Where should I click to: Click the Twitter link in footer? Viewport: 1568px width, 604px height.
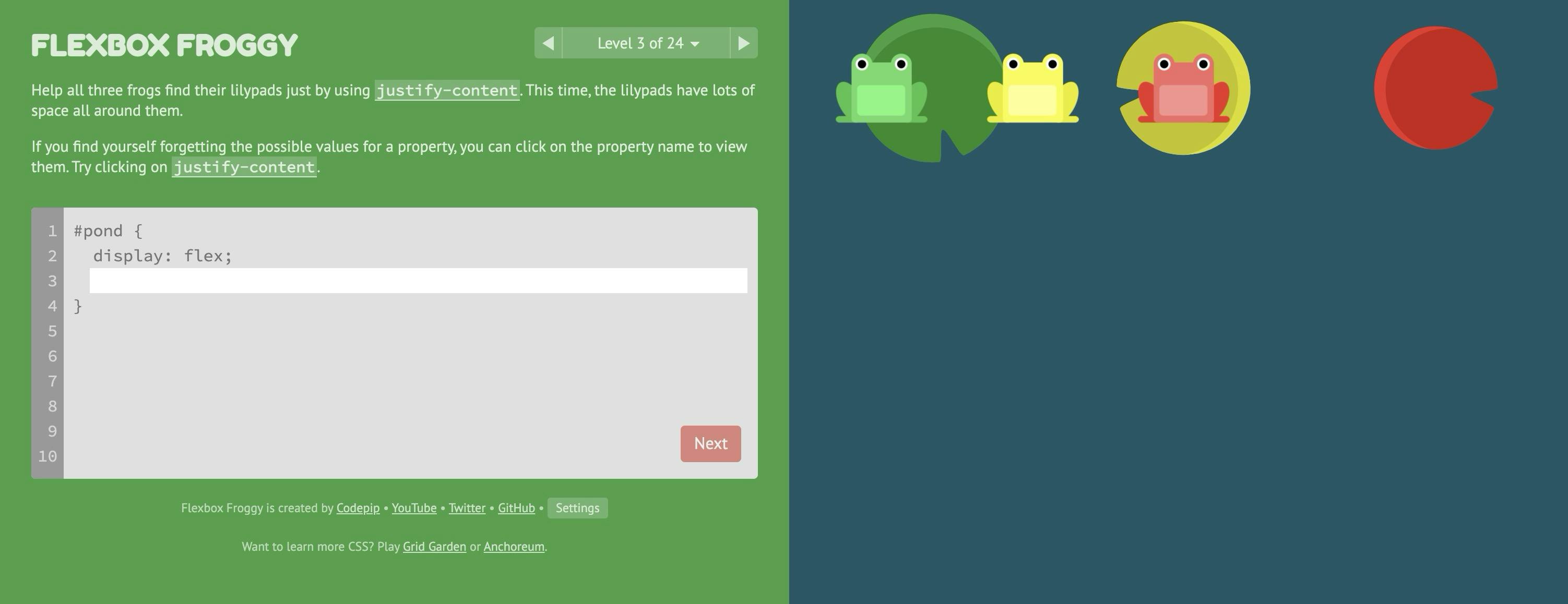[466, 508]
